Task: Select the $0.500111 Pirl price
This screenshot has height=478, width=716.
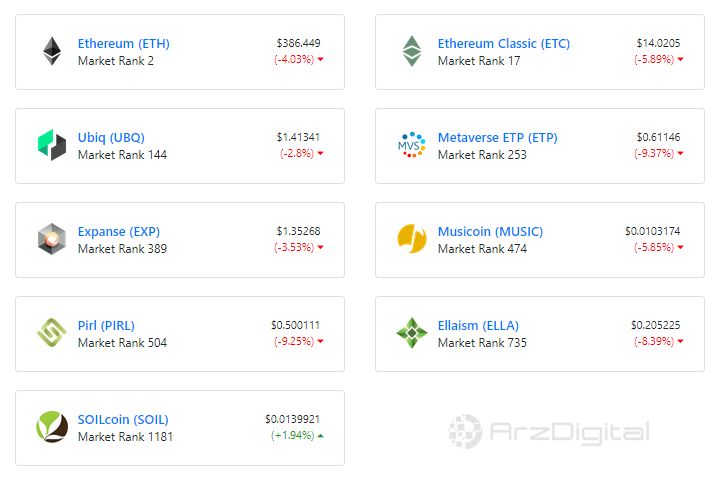Action: click(x=295, y=325)
